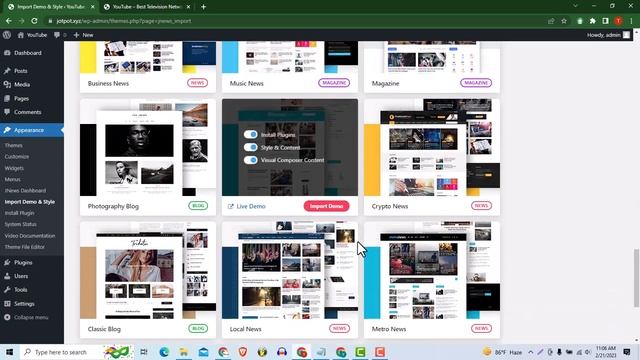Open the Settings menu icon

pos(7,304)
